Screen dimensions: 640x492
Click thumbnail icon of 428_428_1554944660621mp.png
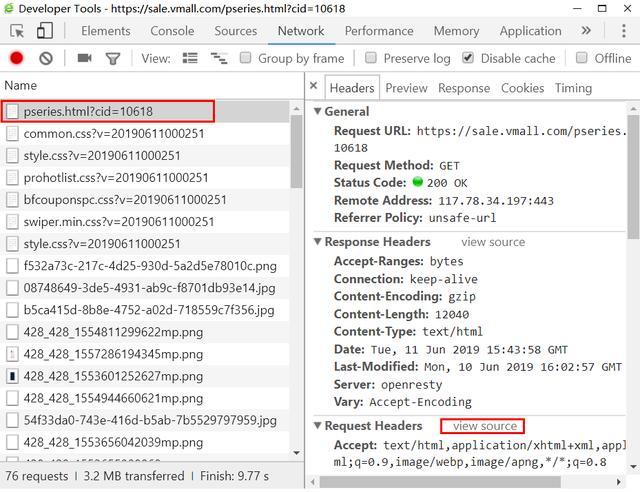click(x=13, y=398)
